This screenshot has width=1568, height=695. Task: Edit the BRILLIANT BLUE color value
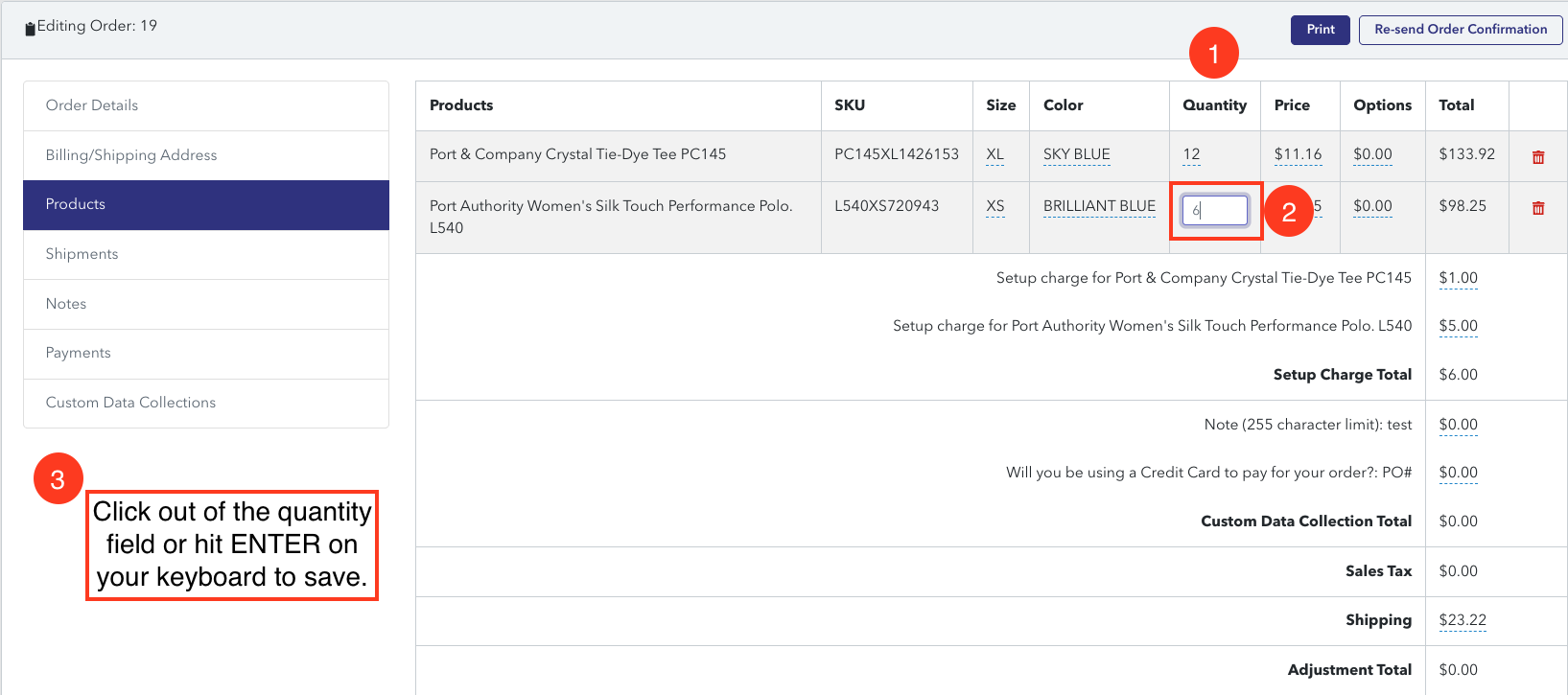click(1099, 206)
